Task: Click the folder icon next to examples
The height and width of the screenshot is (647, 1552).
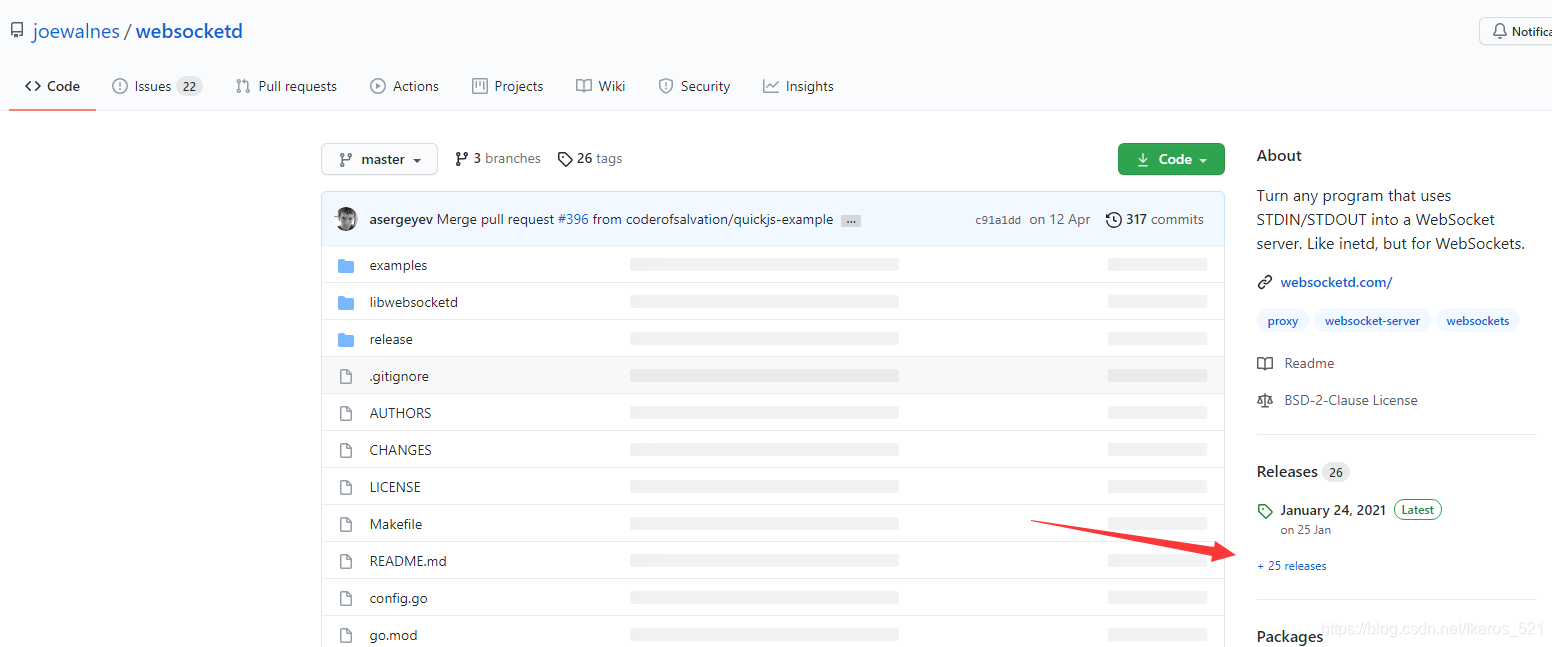Action: [x=346, y=265]
